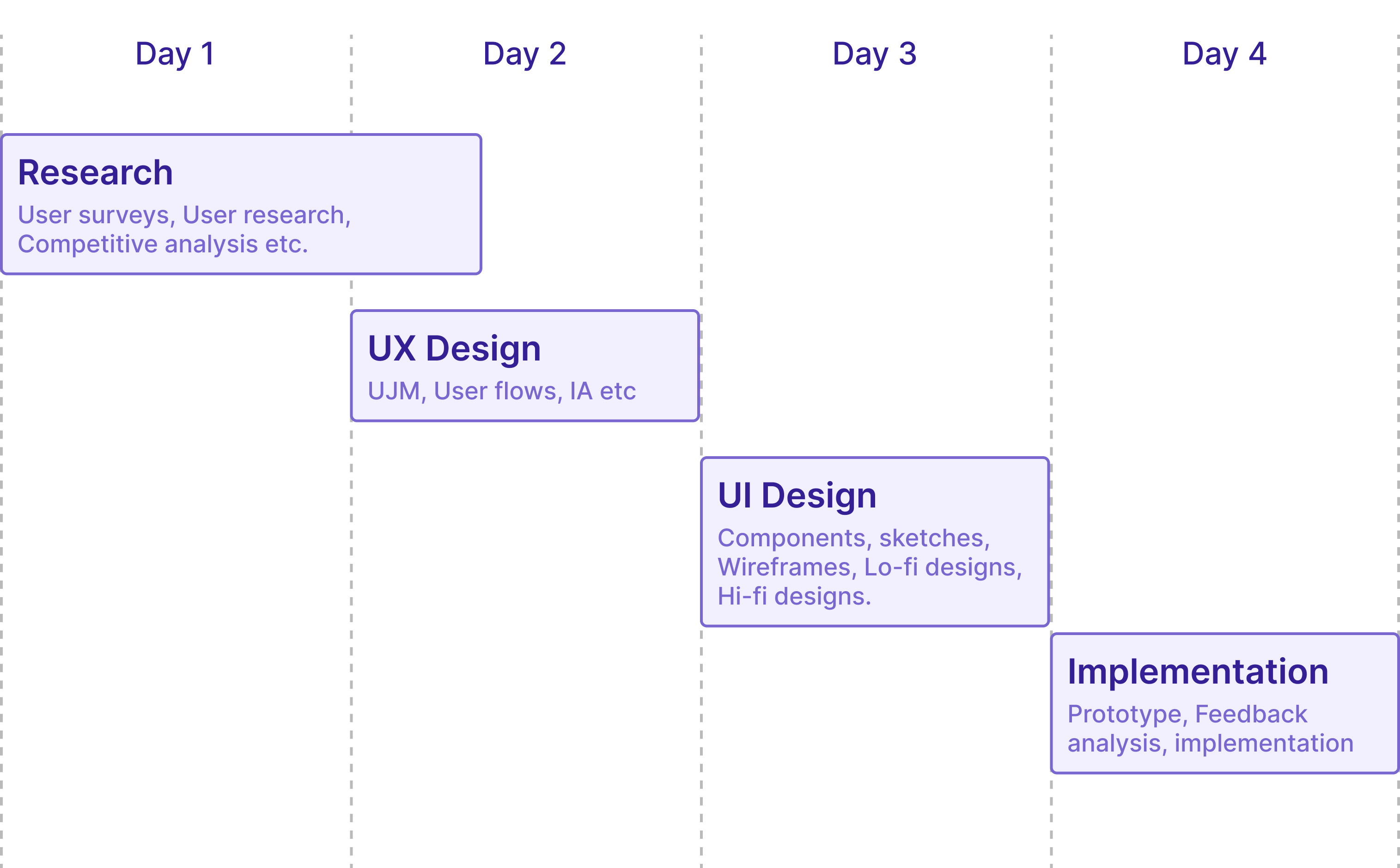Click the "Hi-fi designs." text line
Image resolution: width=1400 pixels, height=868 pixels.
click(794, 597)
